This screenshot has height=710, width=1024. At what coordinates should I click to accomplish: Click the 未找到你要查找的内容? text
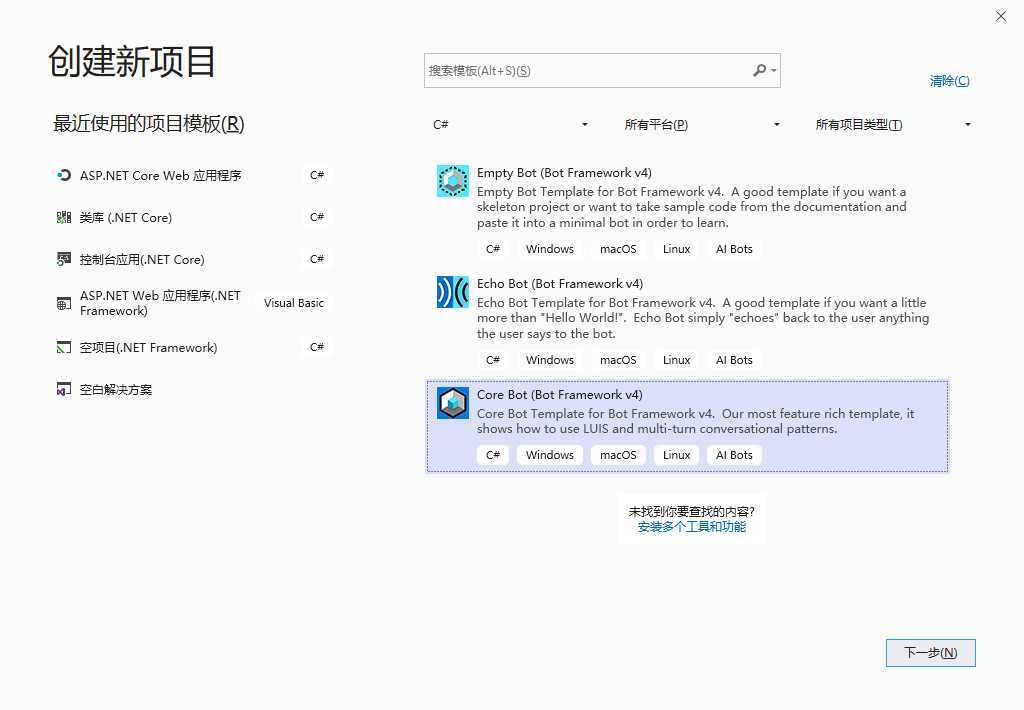tap(692, 511)
